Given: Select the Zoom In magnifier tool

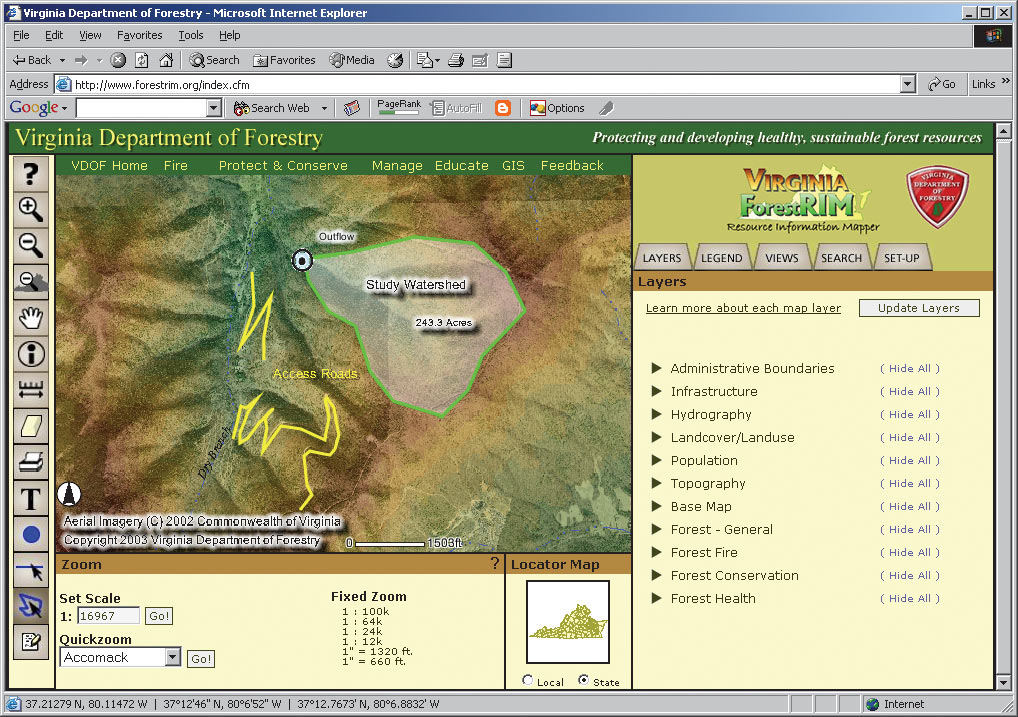Looking at the screenshot, I should click(x=31, y=209).
